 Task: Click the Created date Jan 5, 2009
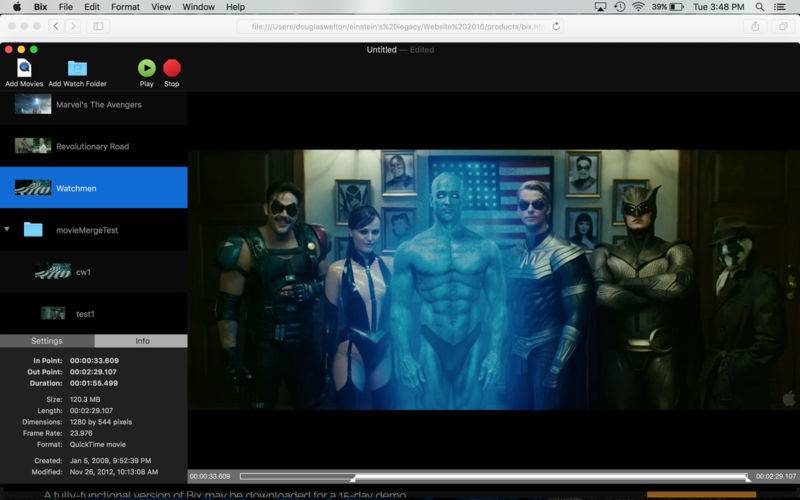pyautogui.click(x=111, y=460)
